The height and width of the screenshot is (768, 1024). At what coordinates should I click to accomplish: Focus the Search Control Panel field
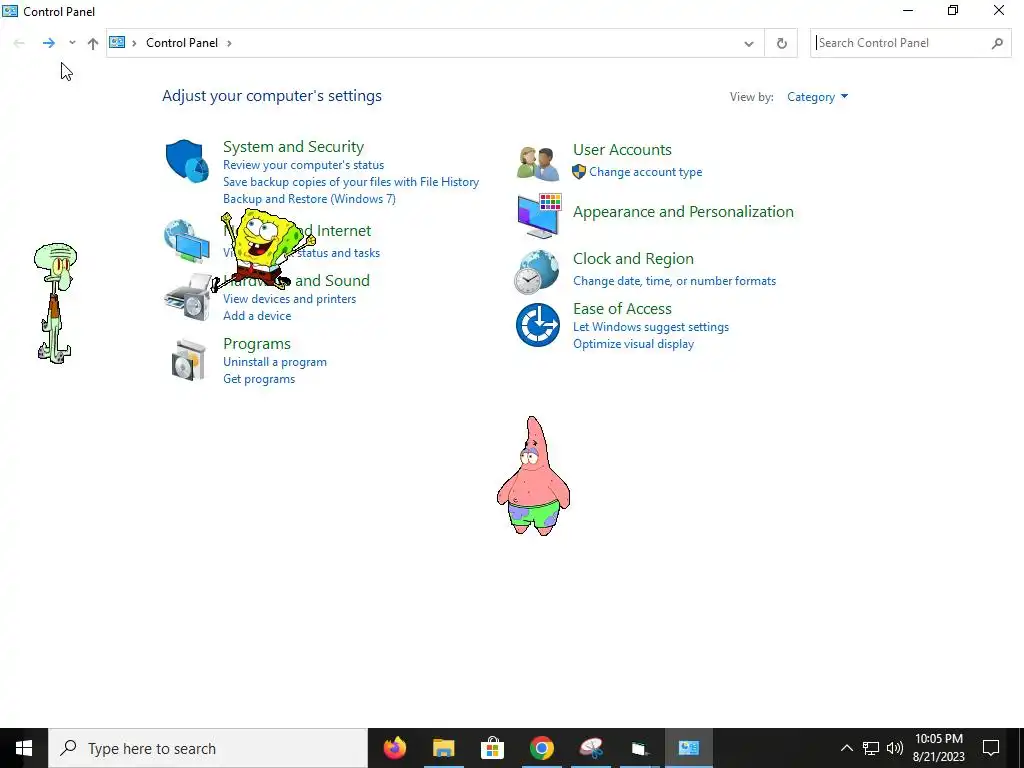[x=910, y=43]
